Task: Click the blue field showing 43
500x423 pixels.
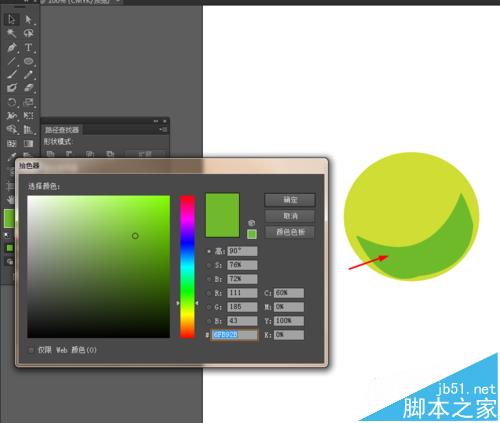Action: (x=242, y=321)
